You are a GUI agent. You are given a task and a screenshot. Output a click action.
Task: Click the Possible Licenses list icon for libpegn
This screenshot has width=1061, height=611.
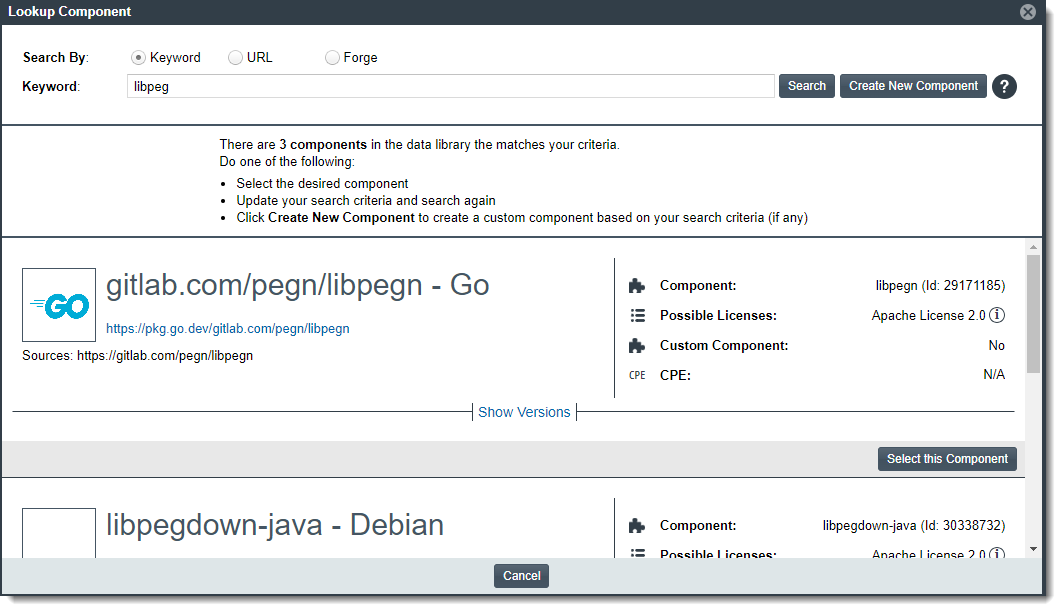[x=637, y=316]
